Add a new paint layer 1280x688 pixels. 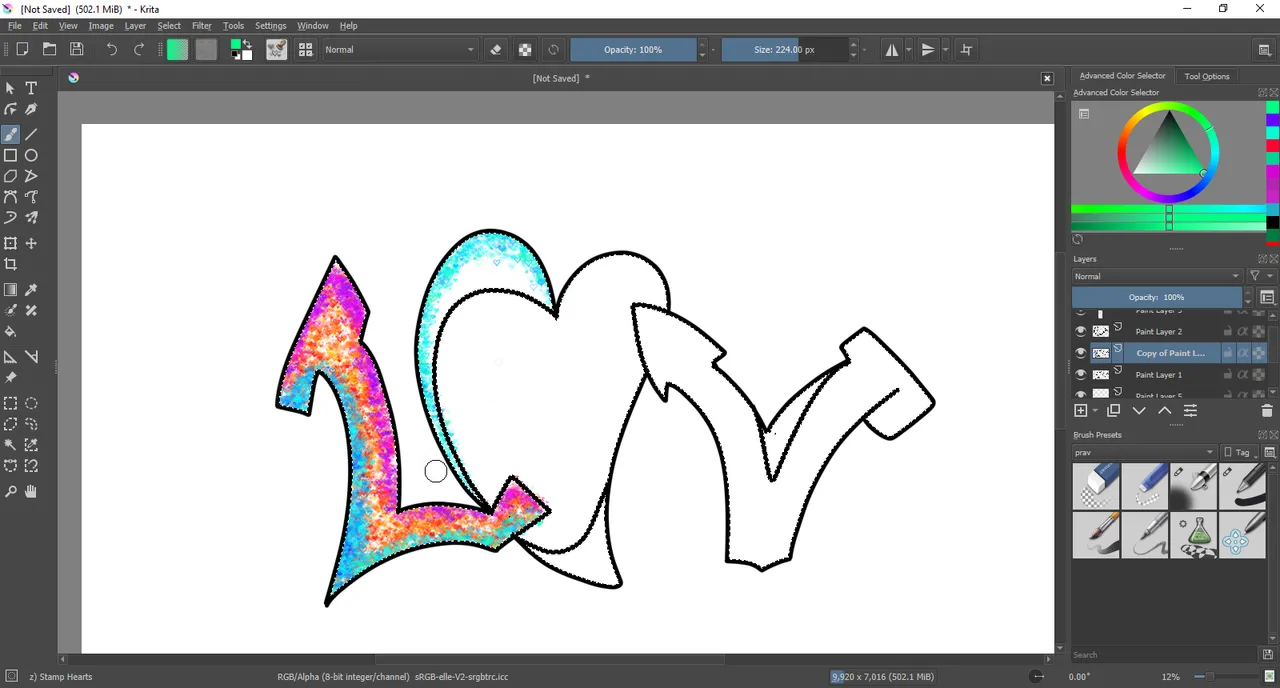click(1080, 411)
